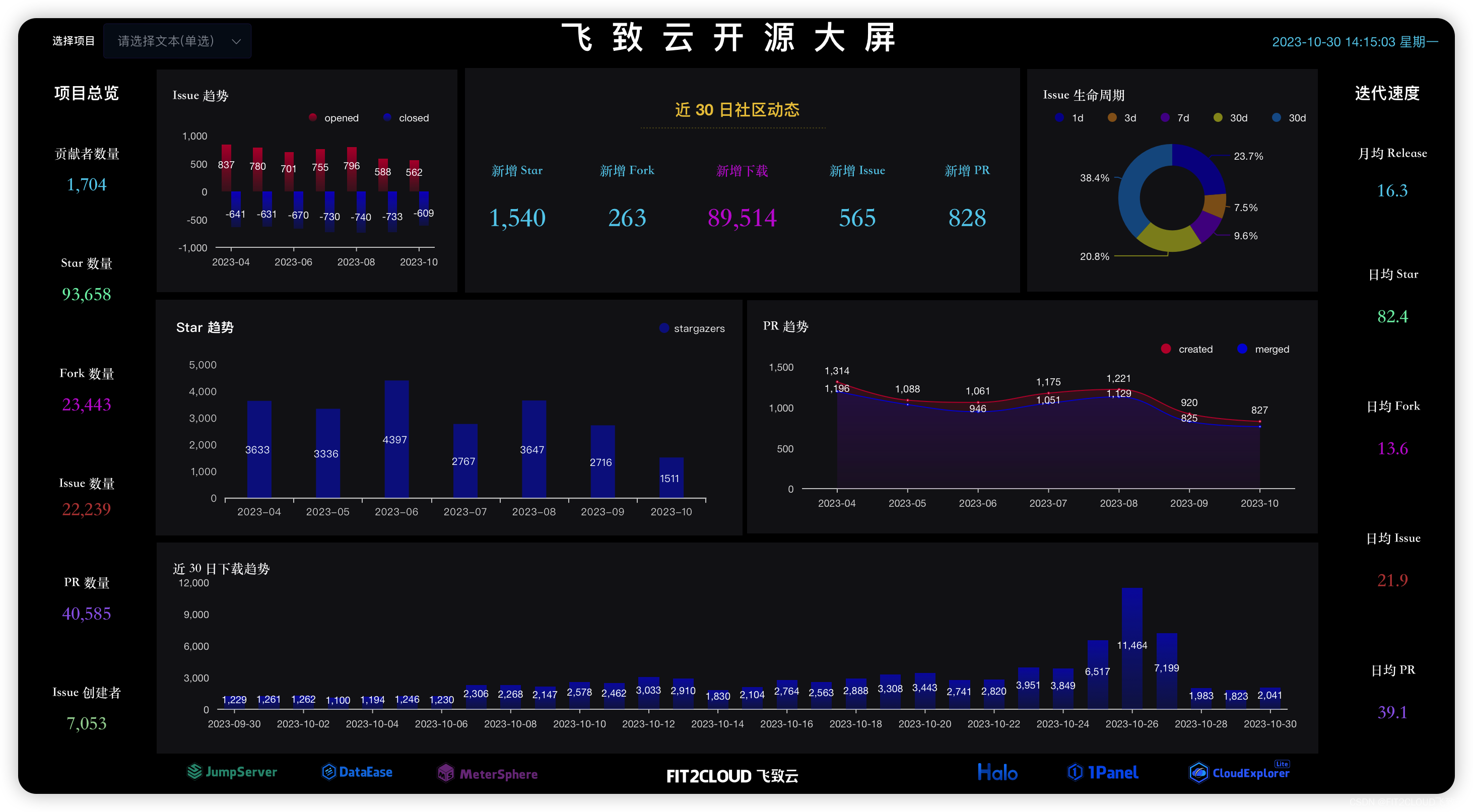Click the 1Panel logo icon
This screenshot has width=1473, height=812.
(1075, 773)
